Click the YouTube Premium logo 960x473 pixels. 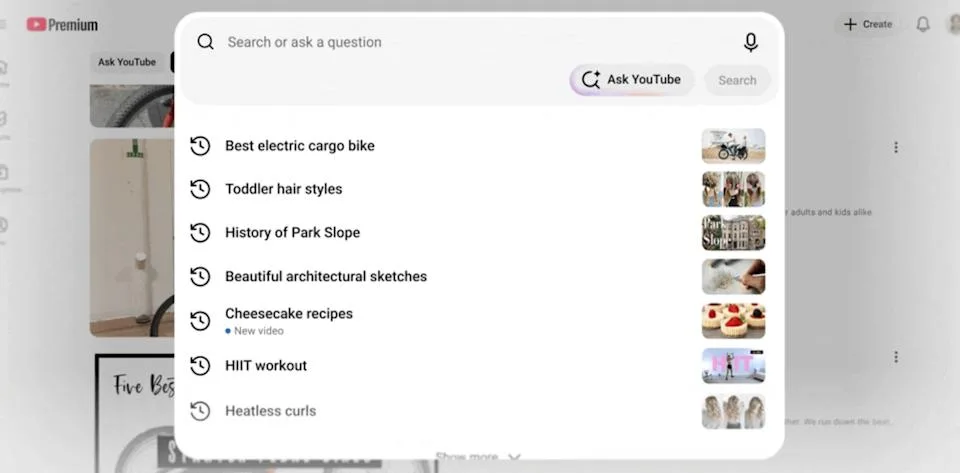pos(62,24)
